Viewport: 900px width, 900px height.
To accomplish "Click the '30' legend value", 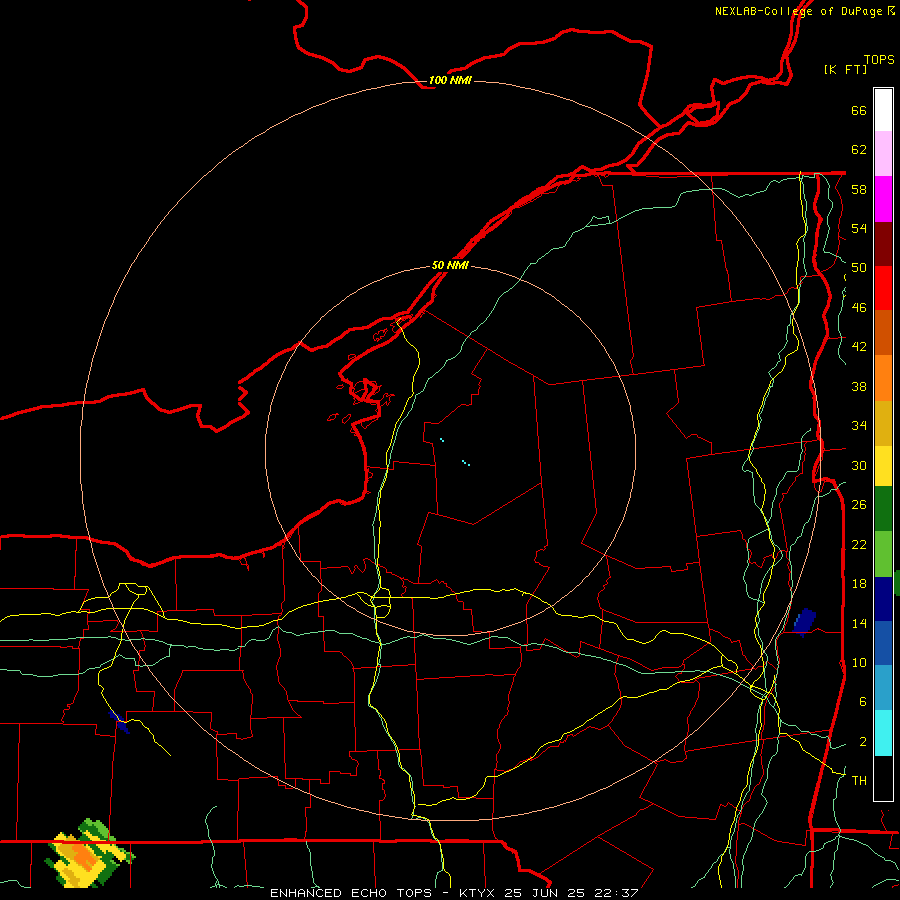I will click(x=859, y=465).
